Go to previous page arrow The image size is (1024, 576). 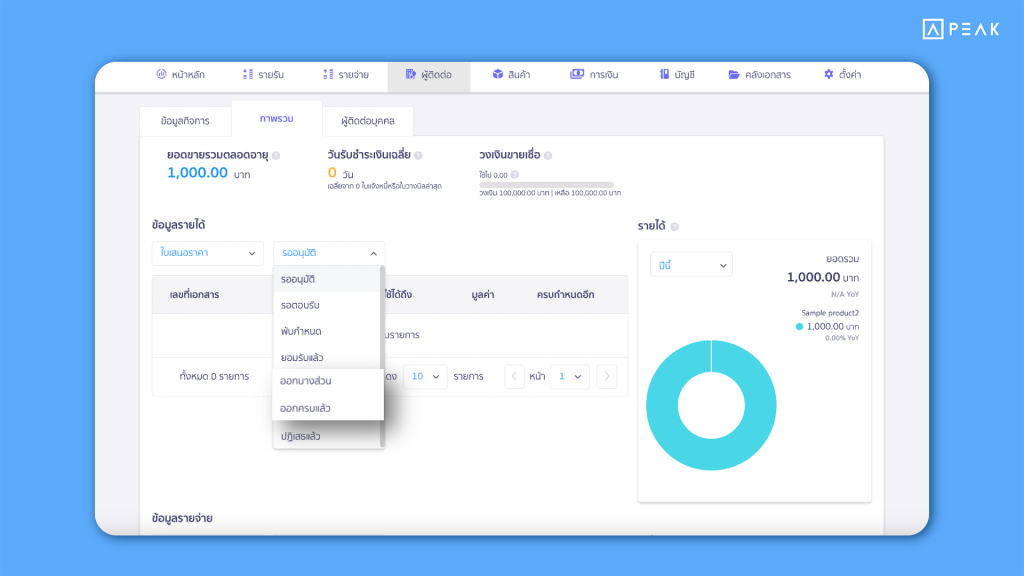point(514,376)
